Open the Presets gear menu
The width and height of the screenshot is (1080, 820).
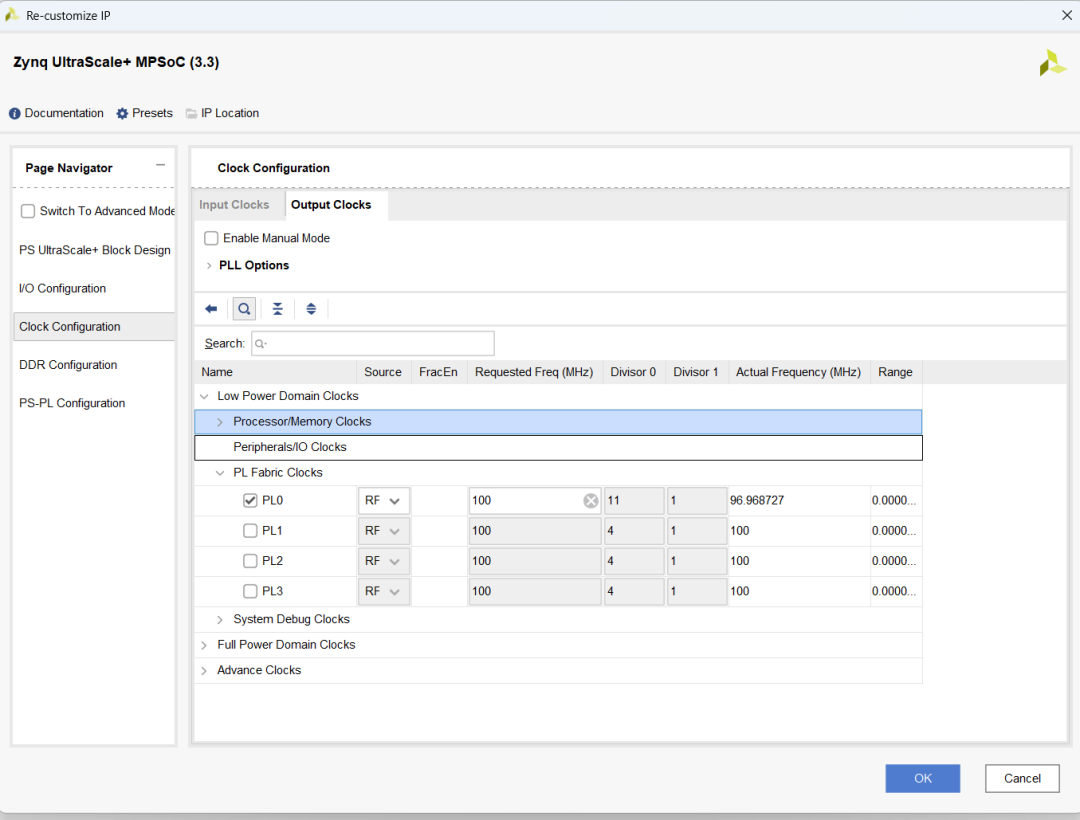(x=122, y=114)
